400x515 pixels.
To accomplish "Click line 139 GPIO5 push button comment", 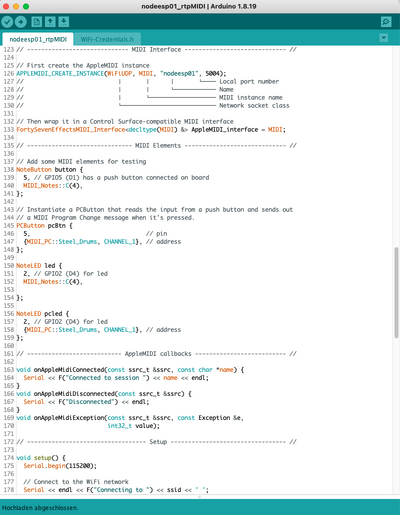I will pyautogui.click(x=116, y=177).
